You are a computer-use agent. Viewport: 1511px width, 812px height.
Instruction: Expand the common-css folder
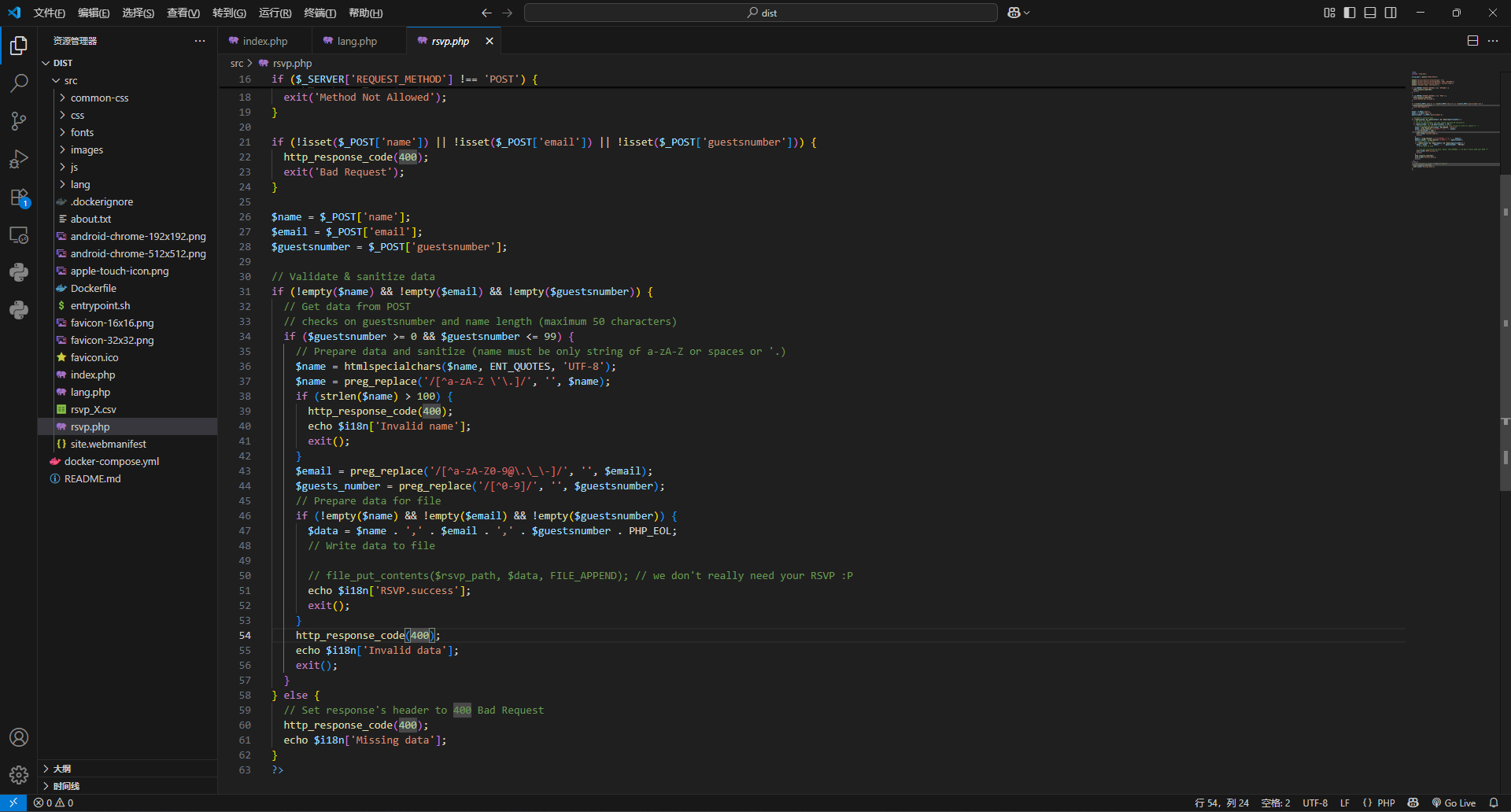(x=99, y=98)
